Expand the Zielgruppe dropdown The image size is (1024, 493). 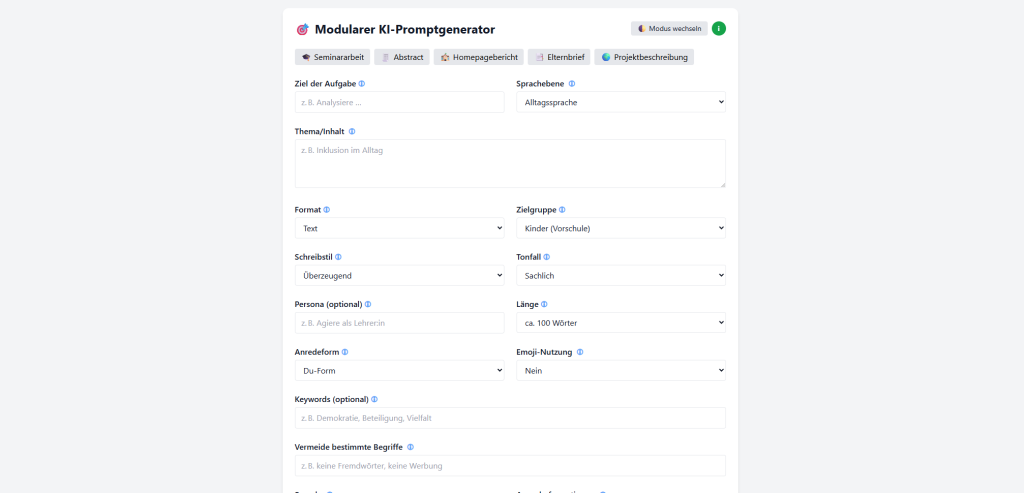620,228
